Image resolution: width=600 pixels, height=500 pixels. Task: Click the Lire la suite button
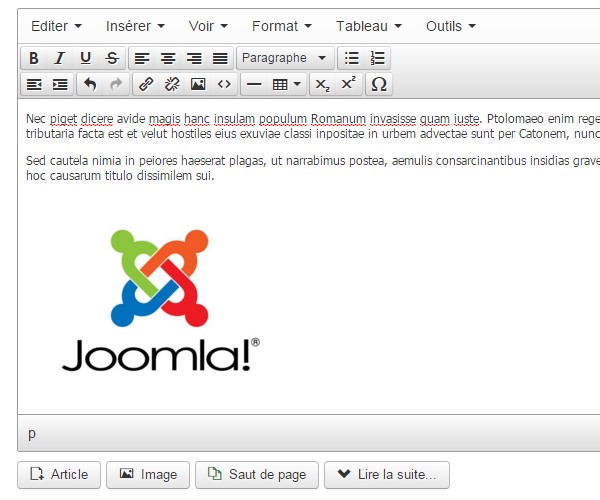387,475
